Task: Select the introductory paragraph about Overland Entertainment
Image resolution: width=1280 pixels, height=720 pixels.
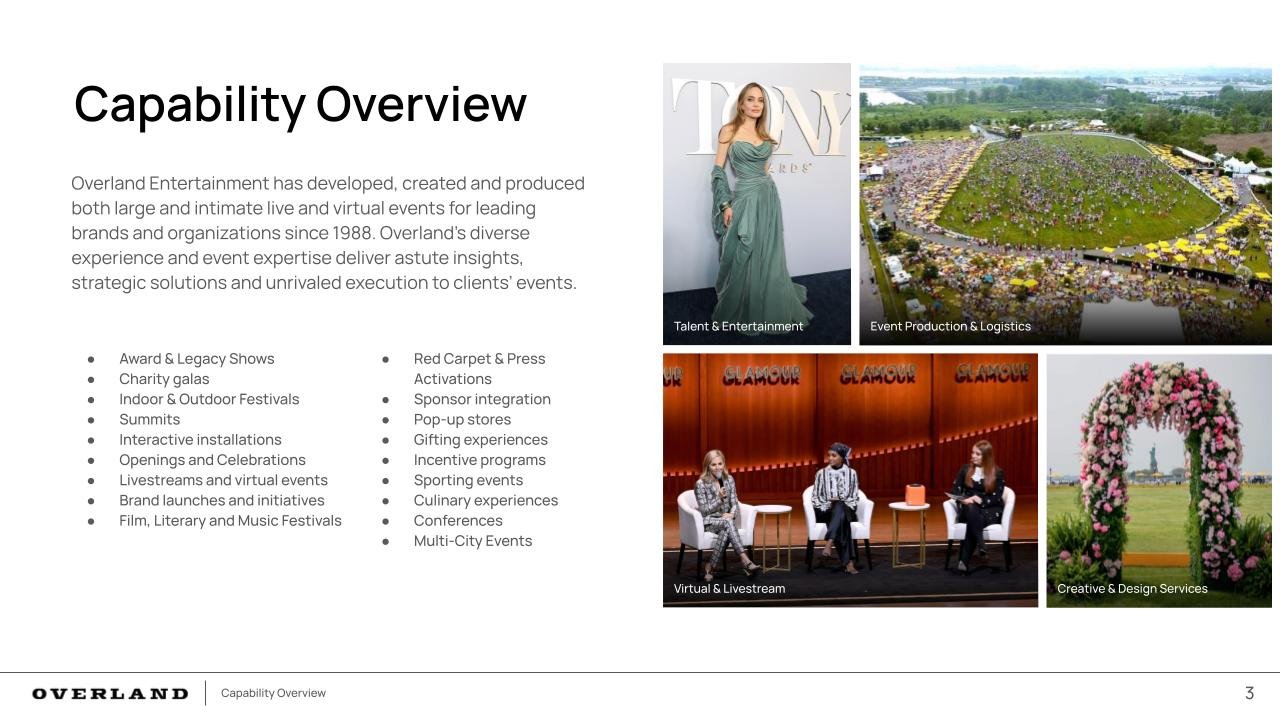Action: pos(327,232)
